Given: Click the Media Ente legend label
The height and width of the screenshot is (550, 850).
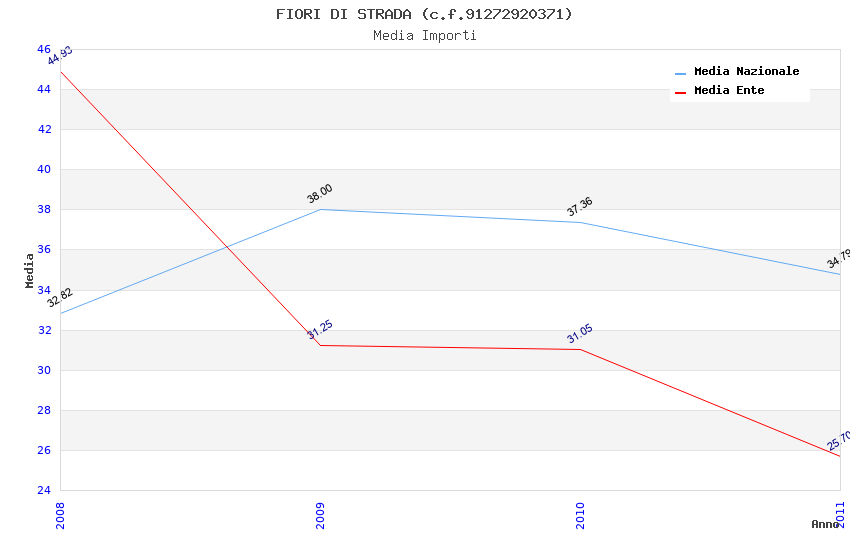Looking at the screenshot, I should [x=729, y=91].
